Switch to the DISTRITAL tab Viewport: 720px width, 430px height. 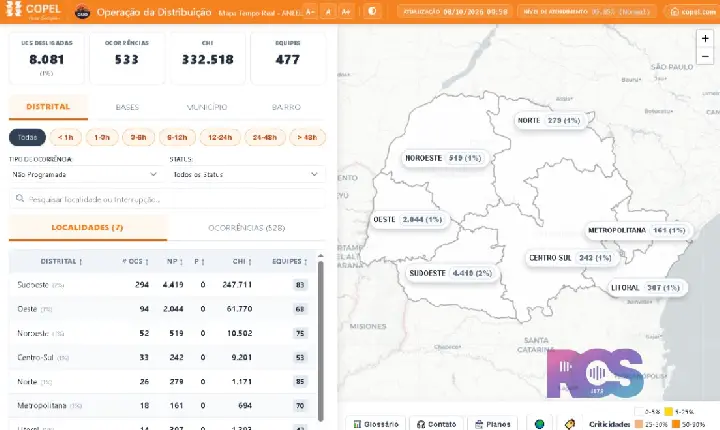pos(48,107)
